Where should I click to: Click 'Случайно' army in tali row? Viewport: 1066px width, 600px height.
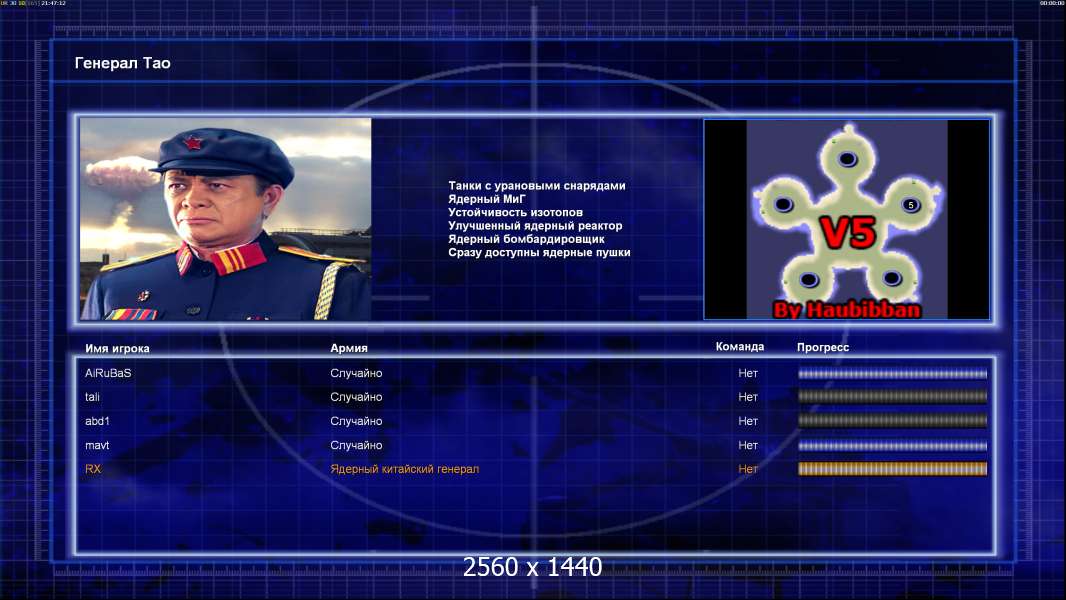tap(356, 397)
